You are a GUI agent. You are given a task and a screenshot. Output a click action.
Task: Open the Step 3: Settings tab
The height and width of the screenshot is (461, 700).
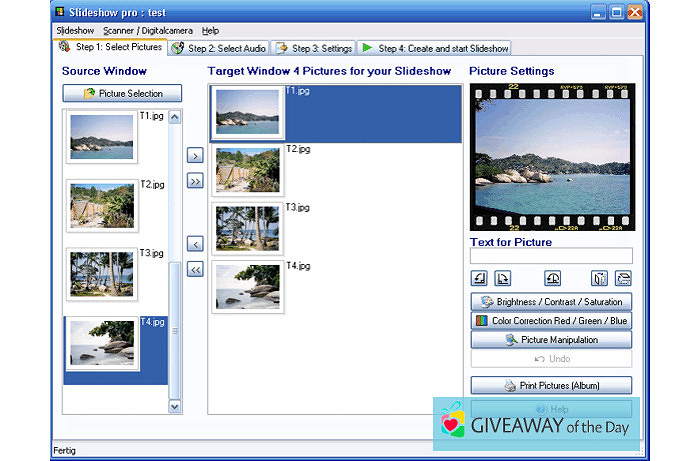(314, 48)
